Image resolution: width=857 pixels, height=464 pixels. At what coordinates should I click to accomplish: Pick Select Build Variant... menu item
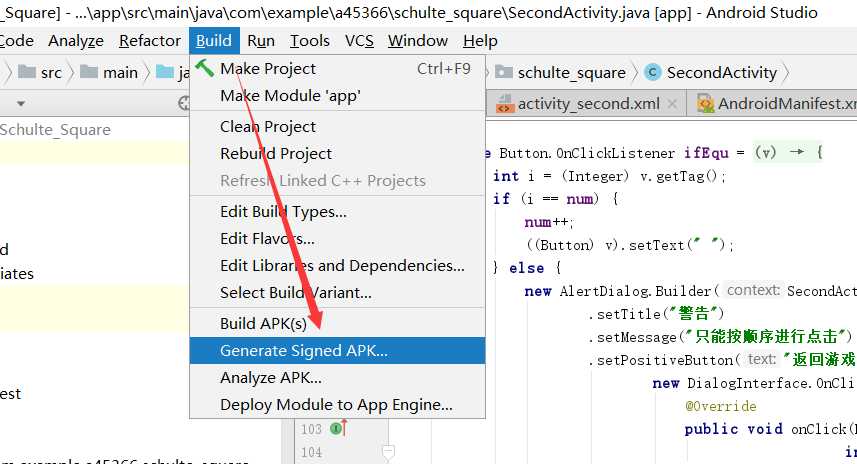click(x=296, y=293)
